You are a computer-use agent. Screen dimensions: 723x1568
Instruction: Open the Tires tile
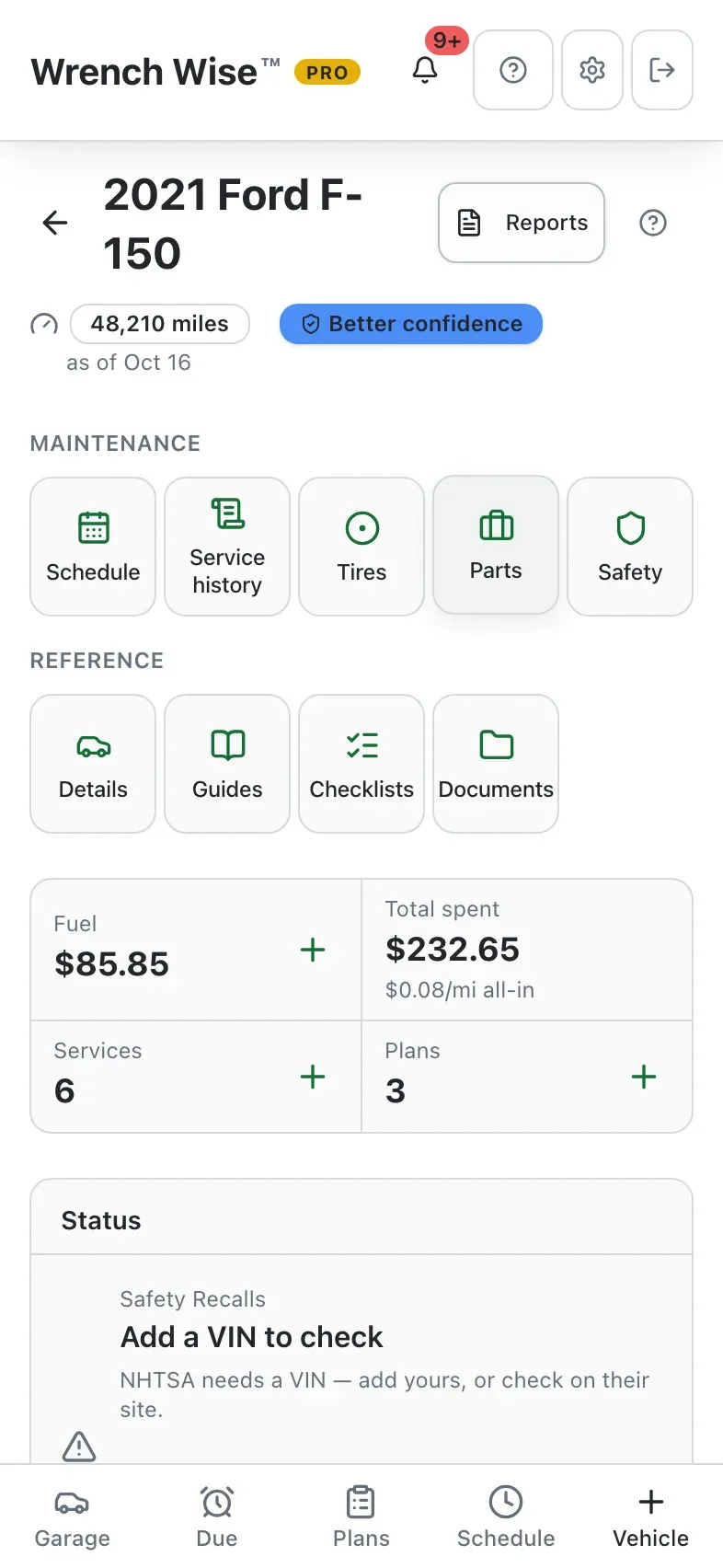pos(361,547)
